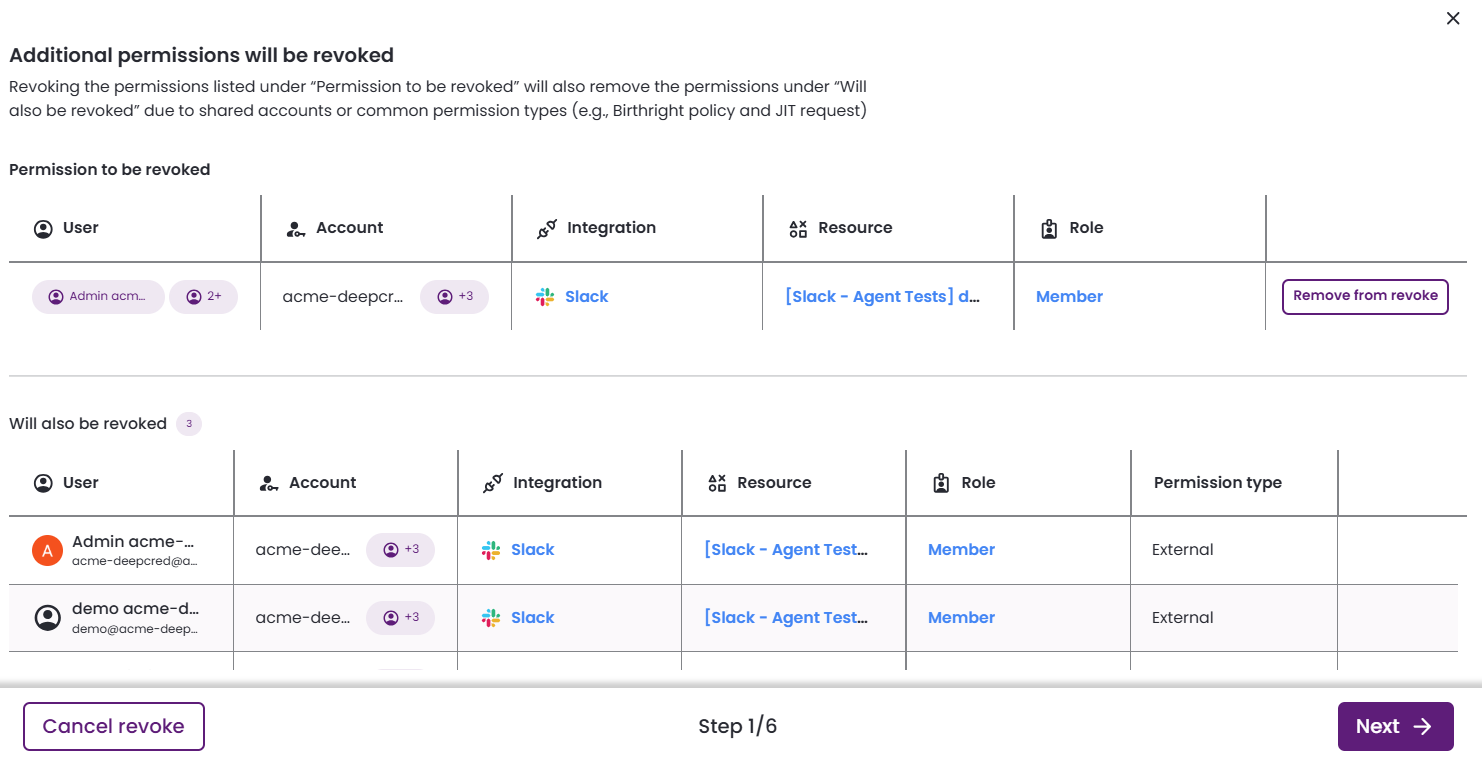Click the Admin acm... user chip

pos(98,297)
